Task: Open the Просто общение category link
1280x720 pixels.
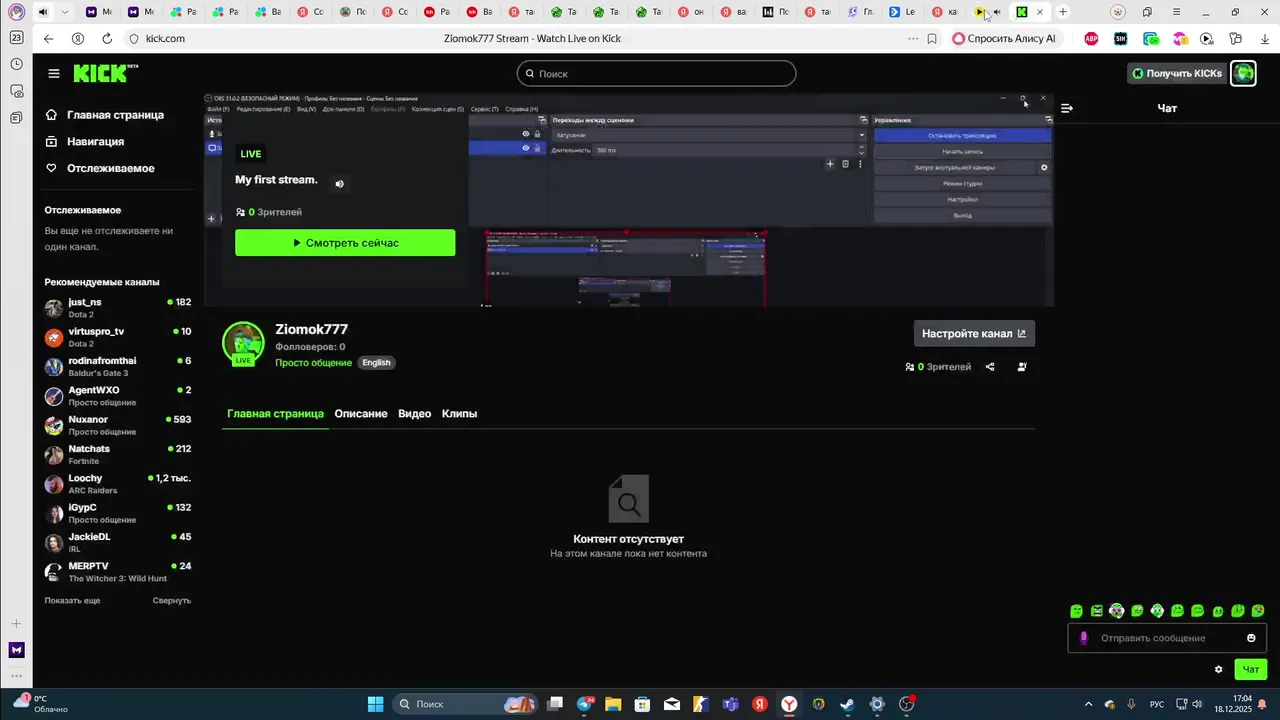Action: pyautogui.click(x=313, y=363)
